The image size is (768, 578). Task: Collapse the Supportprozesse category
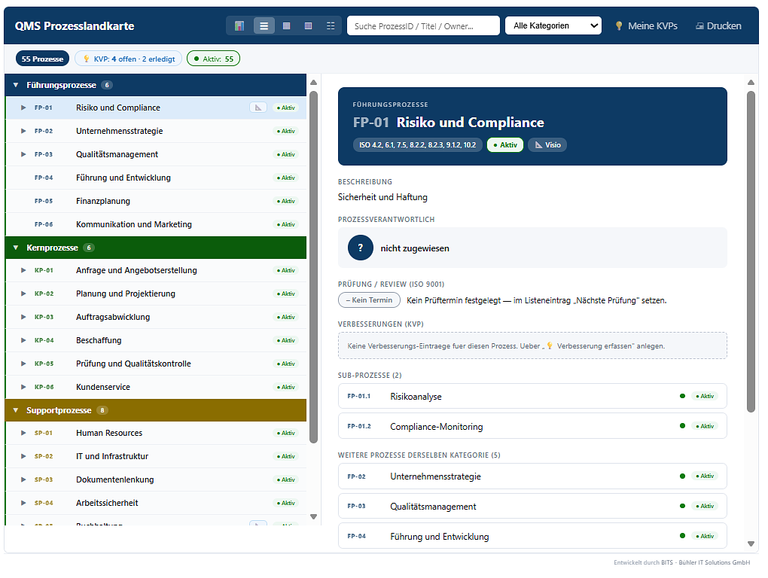[x=16, y=410]
